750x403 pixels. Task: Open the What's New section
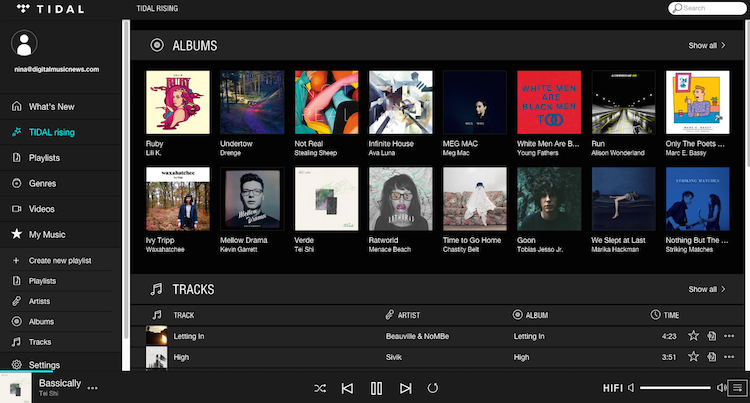coord(51,106)
